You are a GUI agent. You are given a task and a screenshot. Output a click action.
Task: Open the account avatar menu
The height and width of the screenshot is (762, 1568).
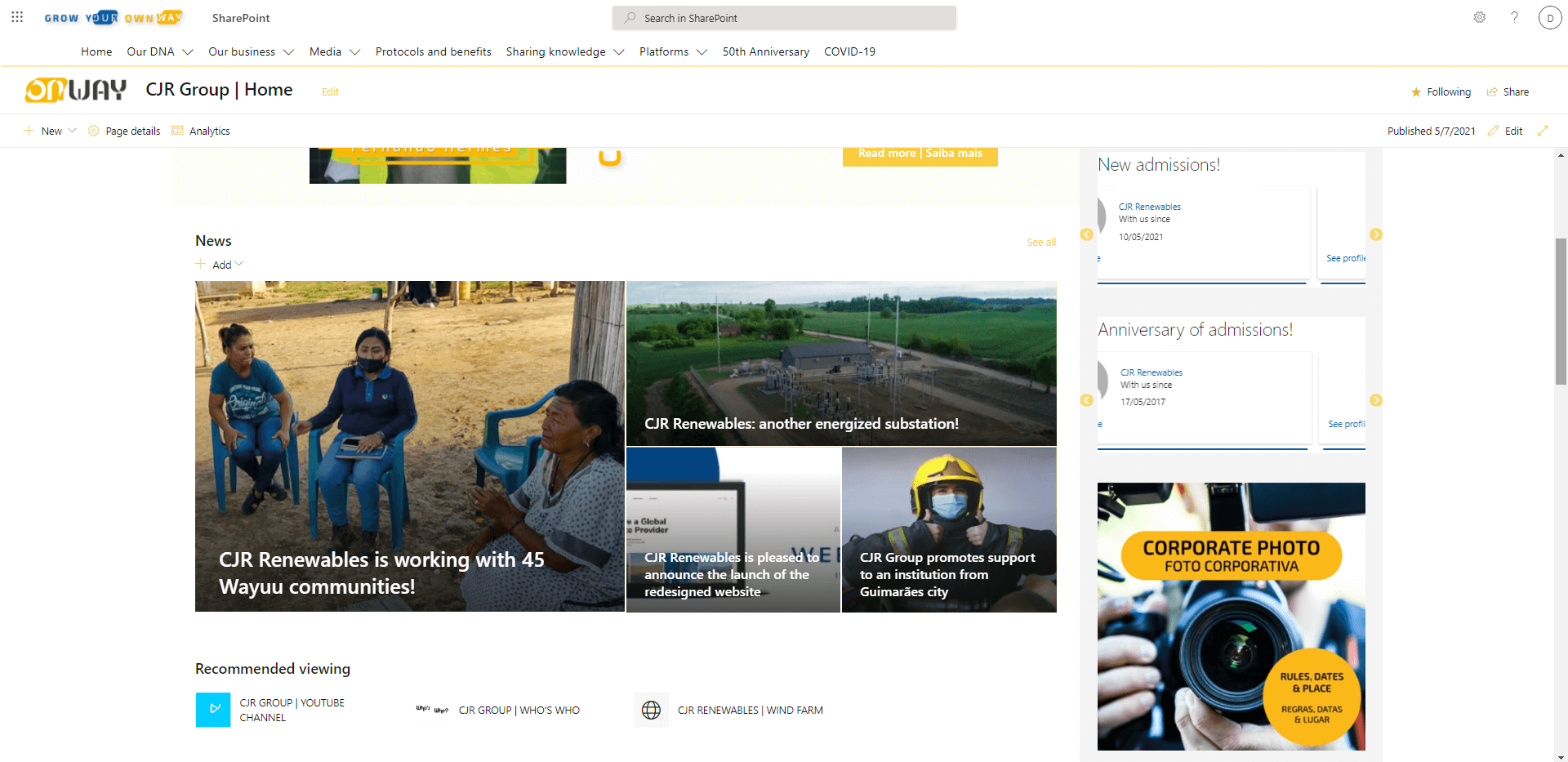coord(1550,17)
